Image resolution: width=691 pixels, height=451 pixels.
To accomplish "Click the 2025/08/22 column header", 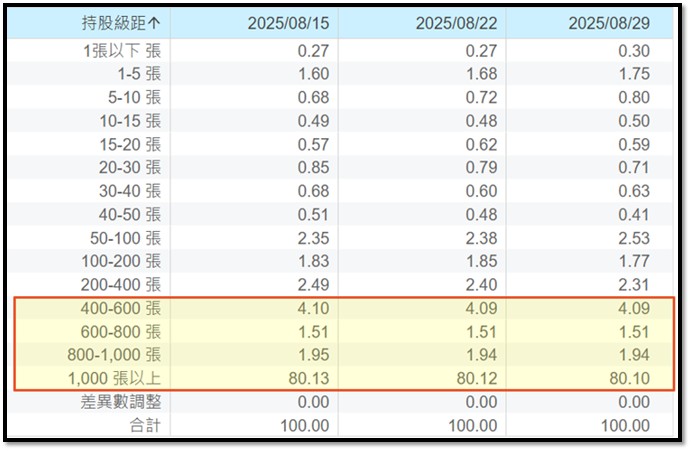I will coord(457,23).
